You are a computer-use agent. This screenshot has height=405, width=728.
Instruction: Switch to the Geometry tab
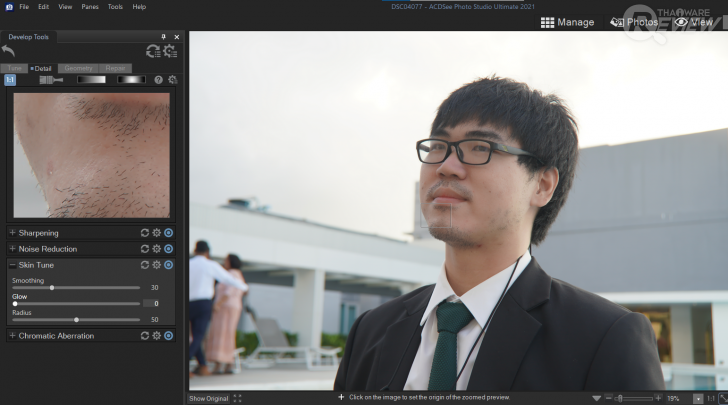click(78, 68)
